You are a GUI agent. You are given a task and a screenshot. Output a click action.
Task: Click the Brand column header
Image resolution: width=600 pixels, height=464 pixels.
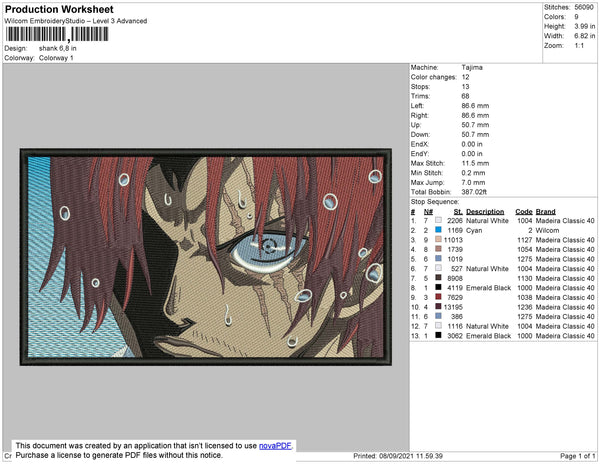pos(545,212)
